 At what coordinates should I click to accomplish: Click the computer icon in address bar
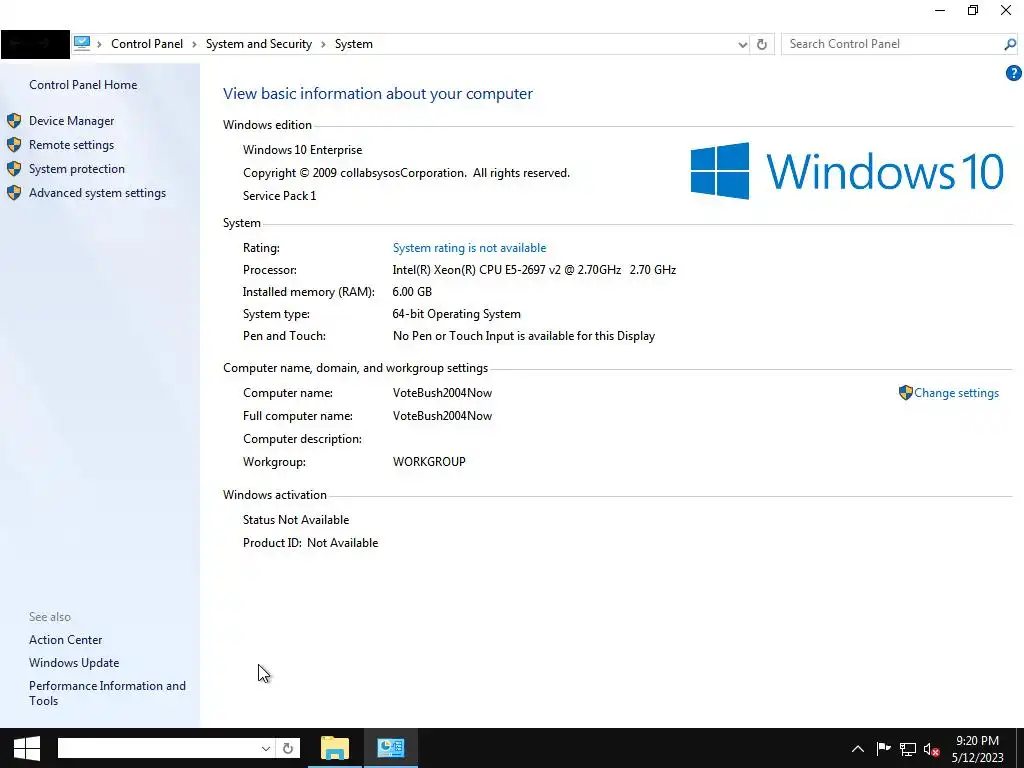click(82, 43)
